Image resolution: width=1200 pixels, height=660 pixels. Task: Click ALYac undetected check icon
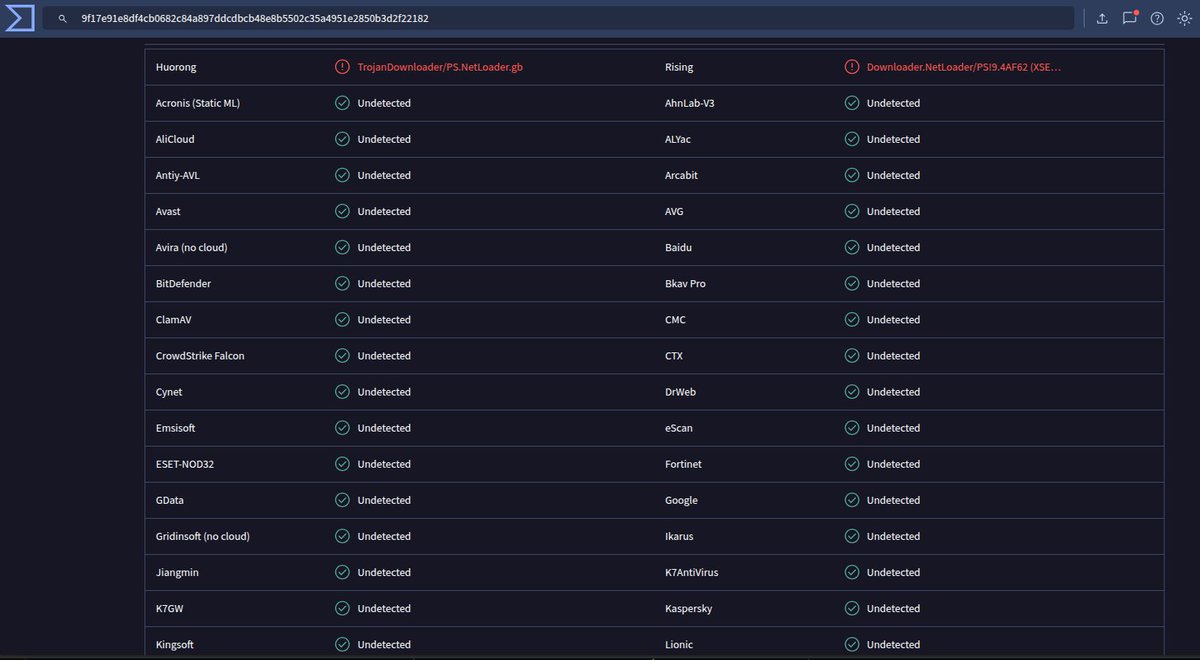(852, 139)
